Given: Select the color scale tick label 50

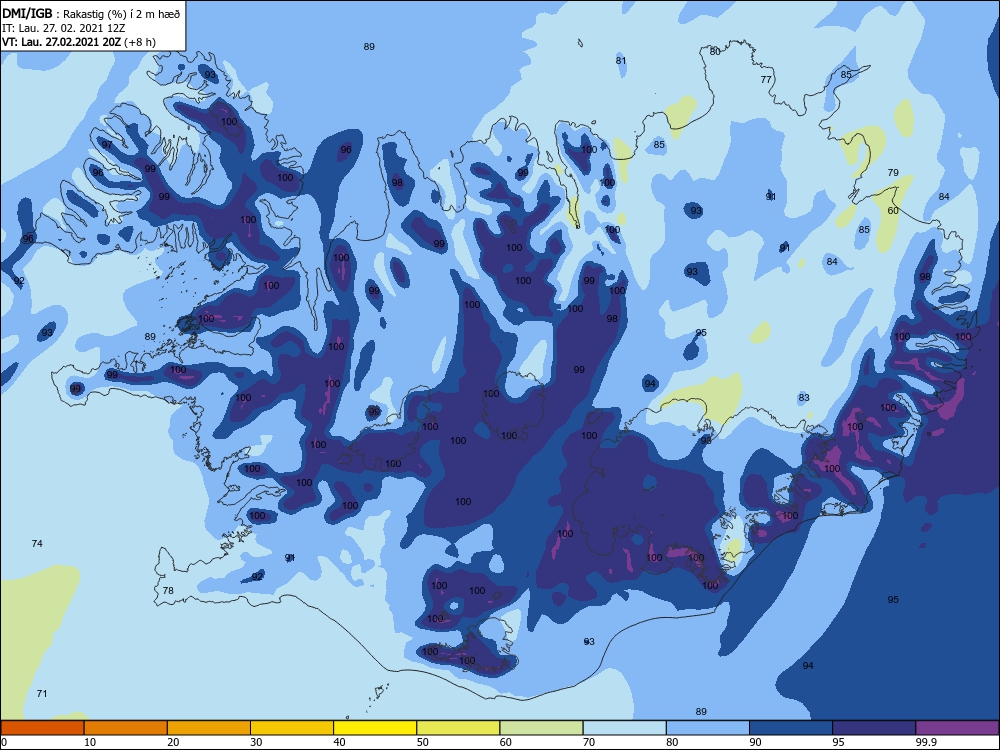Looking at the screenshot, I should [x=423, y=742].
